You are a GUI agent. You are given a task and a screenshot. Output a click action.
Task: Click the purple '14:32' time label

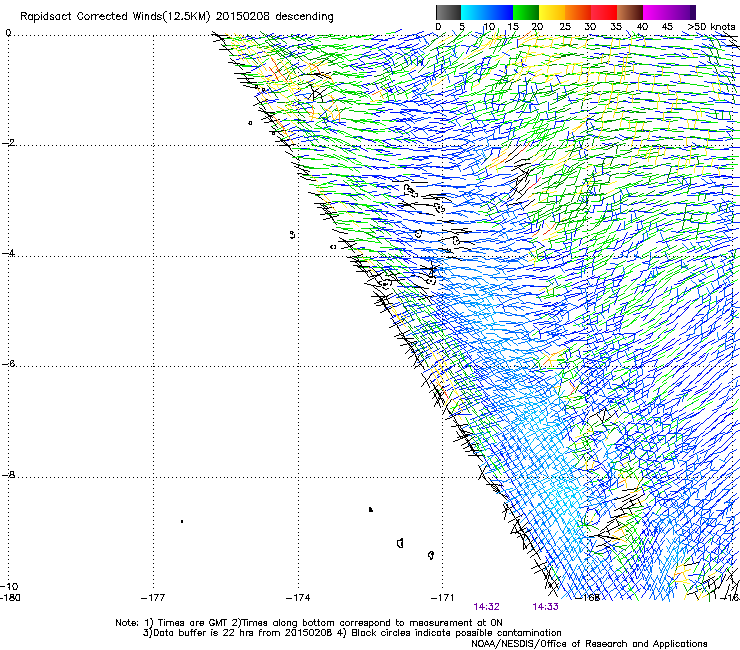(x=487, y=607)
